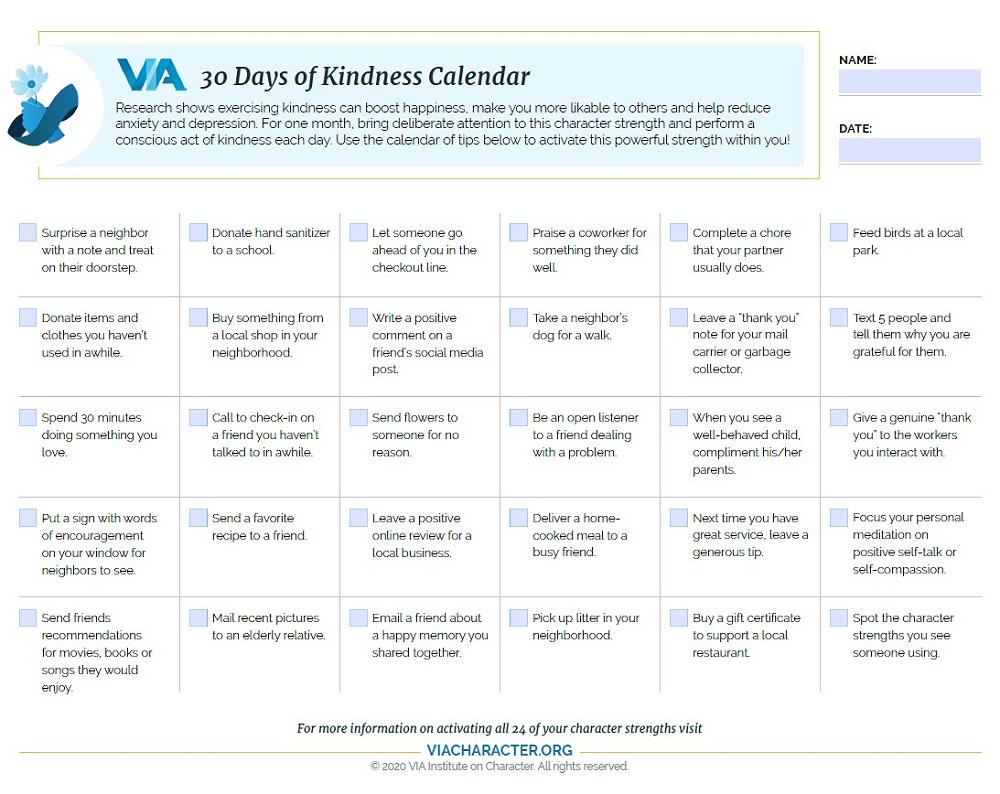Tick 'Text 5 people' checkbox
1000x794 pixels.
point(839,318)
